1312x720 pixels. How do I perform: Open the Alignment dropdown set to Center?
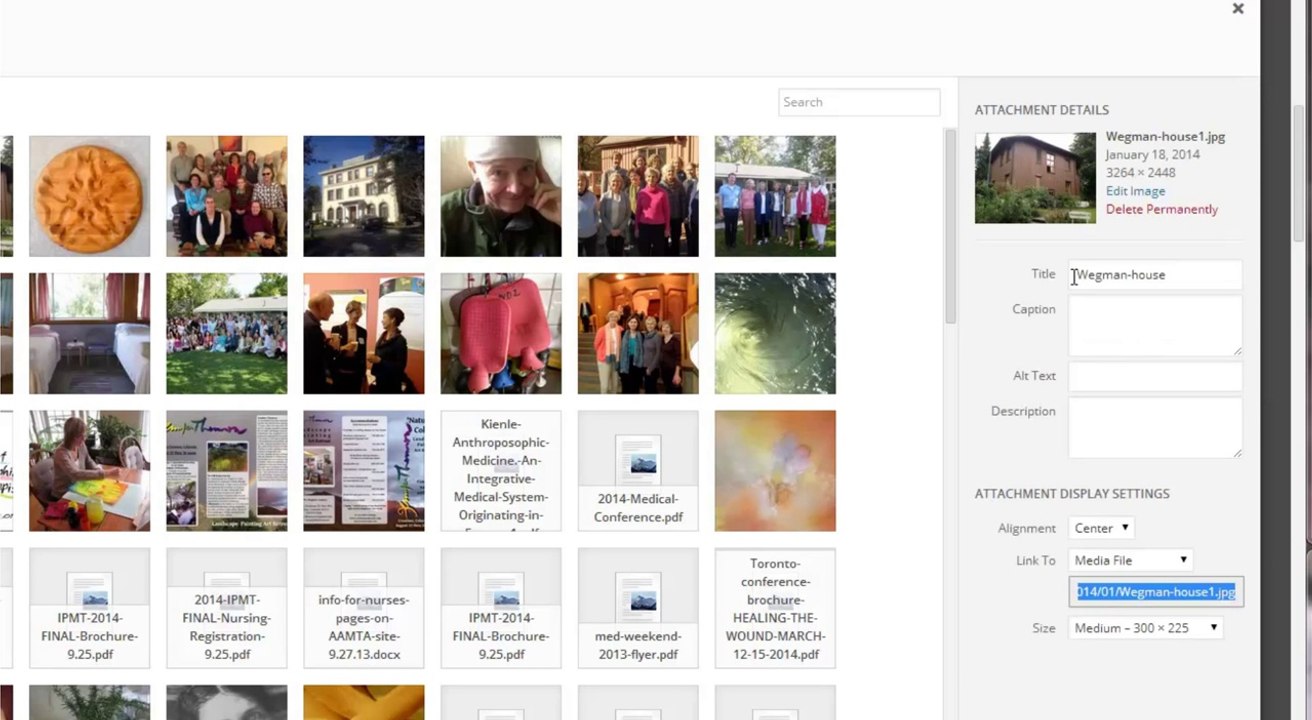pyautogui.click(x=1101, y=528)
